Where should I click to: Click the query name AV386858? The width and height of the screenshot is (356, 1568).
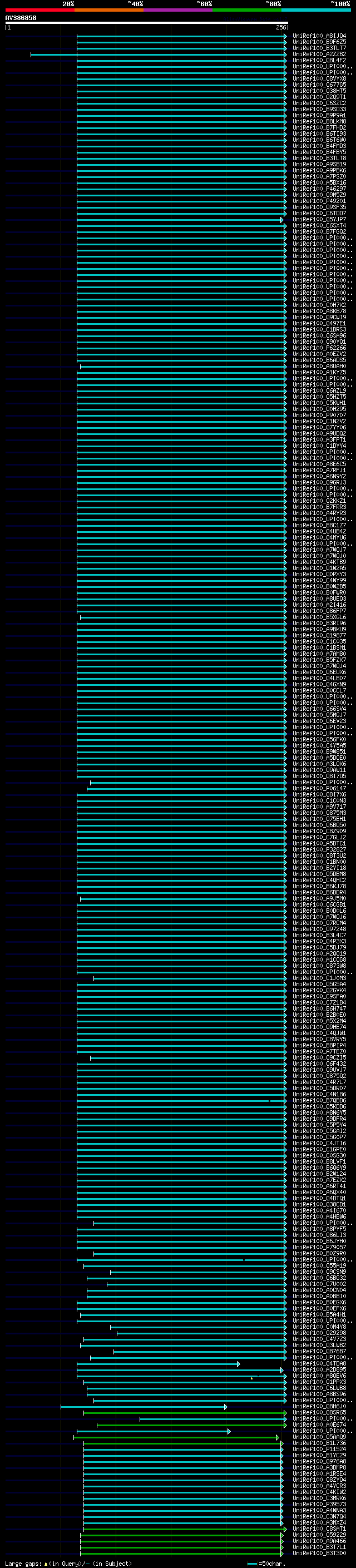coord(21,18)
